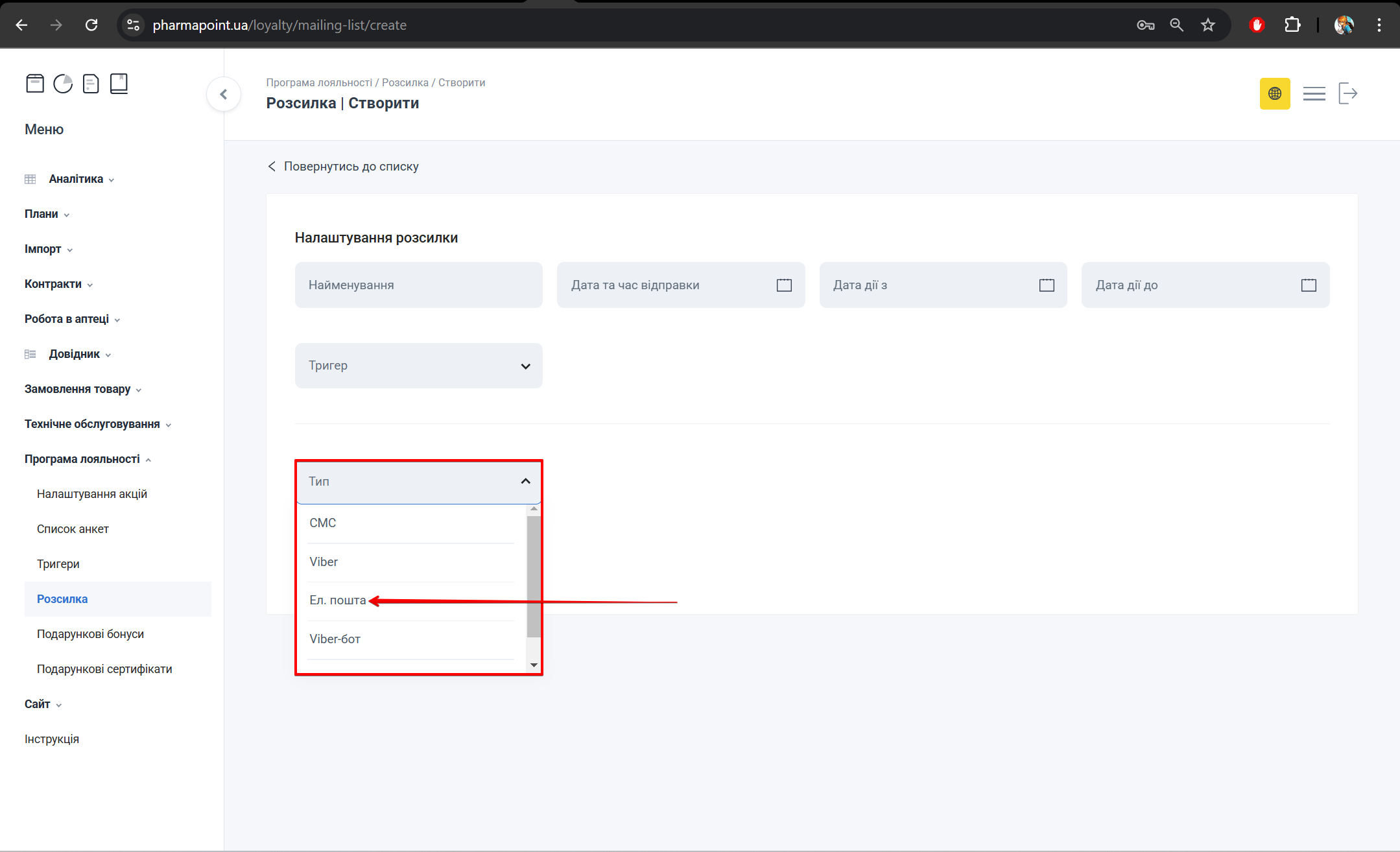Expand the Тригер dropdown
Image resolution: width=1400 pixels, height=852 pixels.
pyautogui.click(x=418, y=366)
